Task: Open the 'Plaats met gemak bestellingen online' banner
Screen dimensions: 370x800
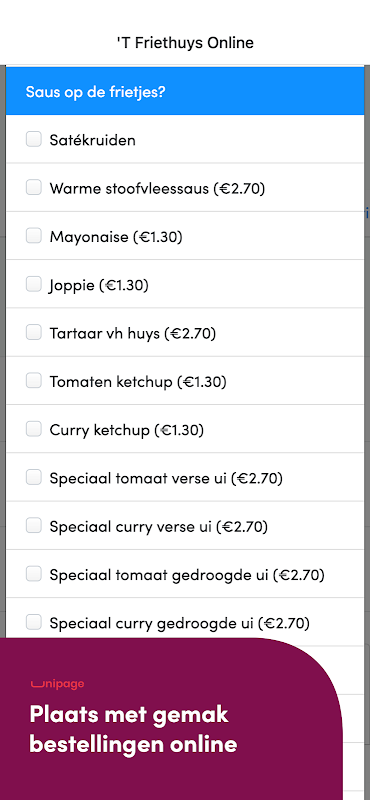Action: [134, 729]
